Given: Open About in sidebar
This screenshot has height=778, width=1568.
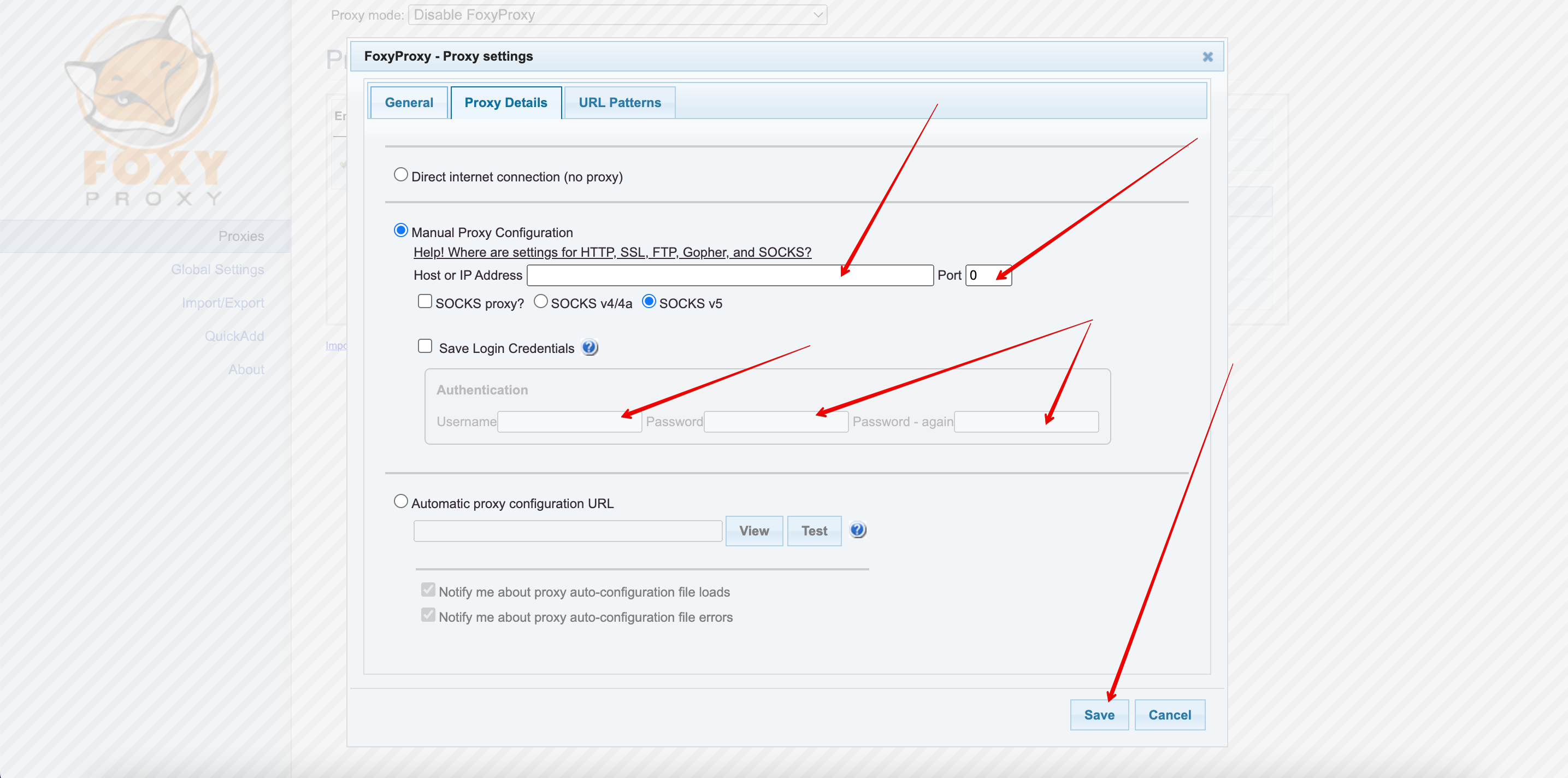Looking at the screenshot, I should pyautogui.click(x=246, y=369).
